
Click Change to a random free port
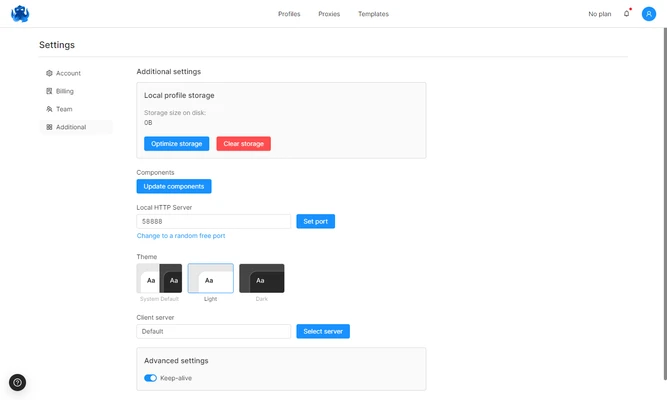181,236
